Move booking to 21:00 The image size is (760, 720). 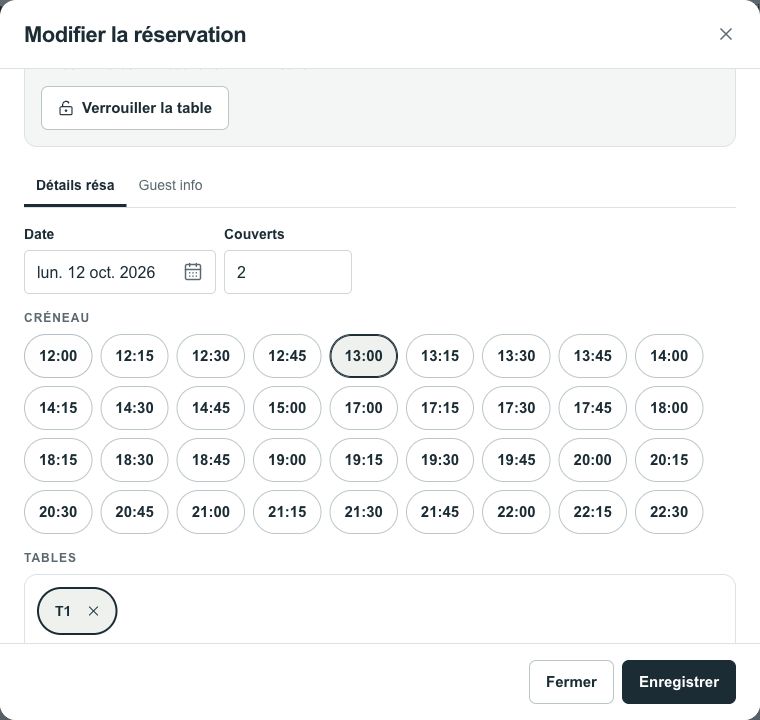coord(211,512)
